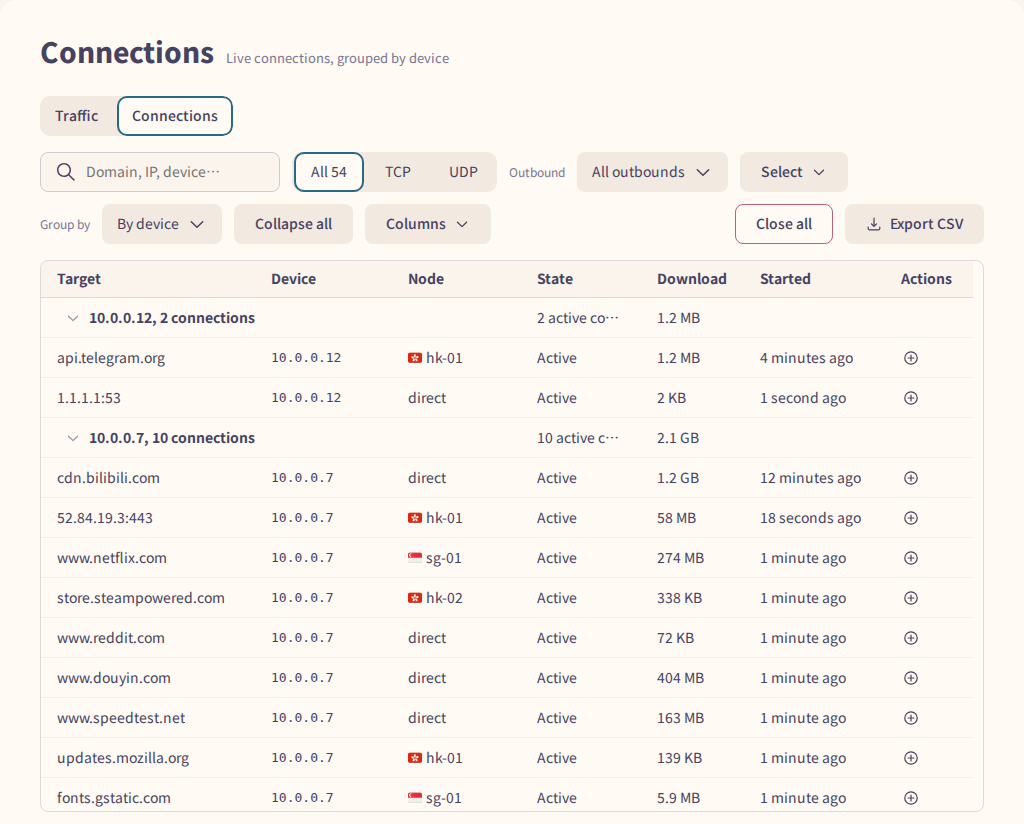Click Hong Kong flag in updates.mozilla.org row
The width and height of the screenshot is (1024, 824).
(415, 757)
